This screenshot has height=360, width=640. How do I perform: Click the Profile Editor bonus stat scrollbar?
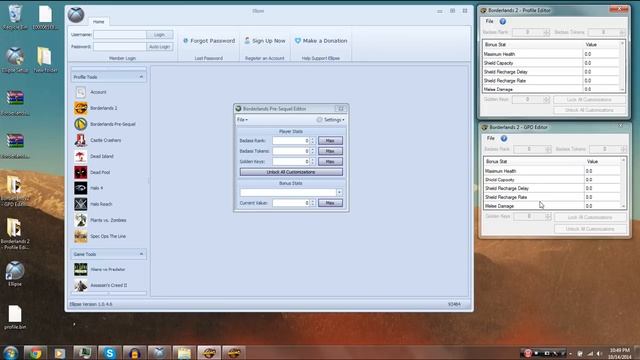coord(622,66)
